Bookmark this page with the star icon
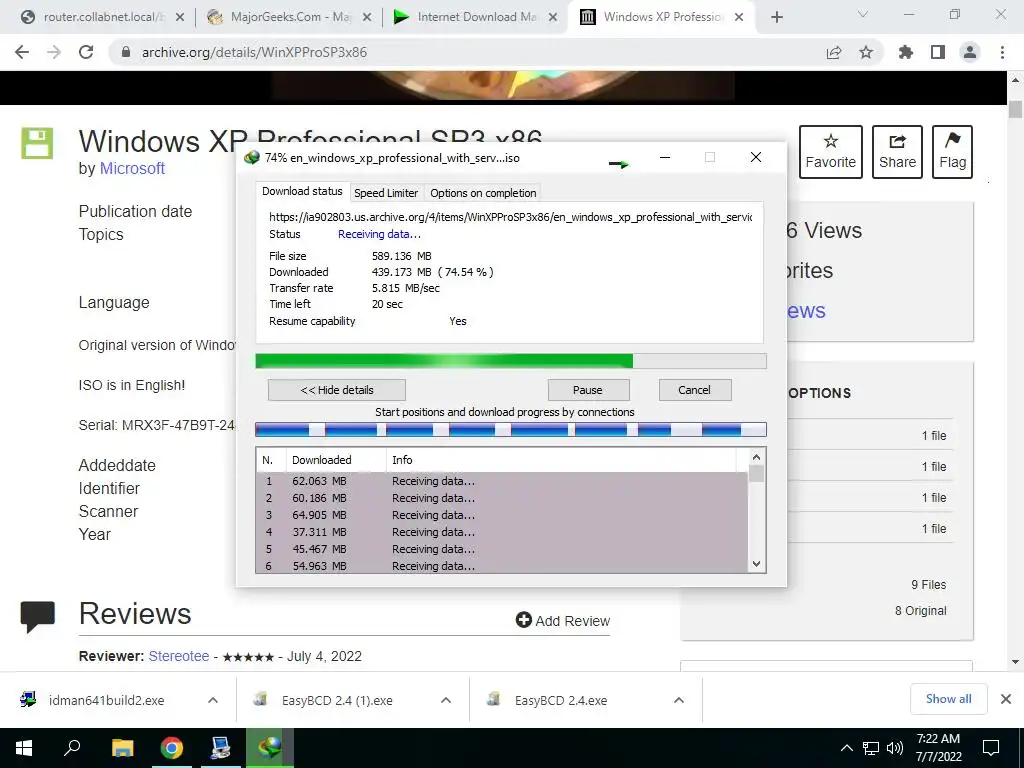This screenshot has height=768, width=1024. click(866, 52)
